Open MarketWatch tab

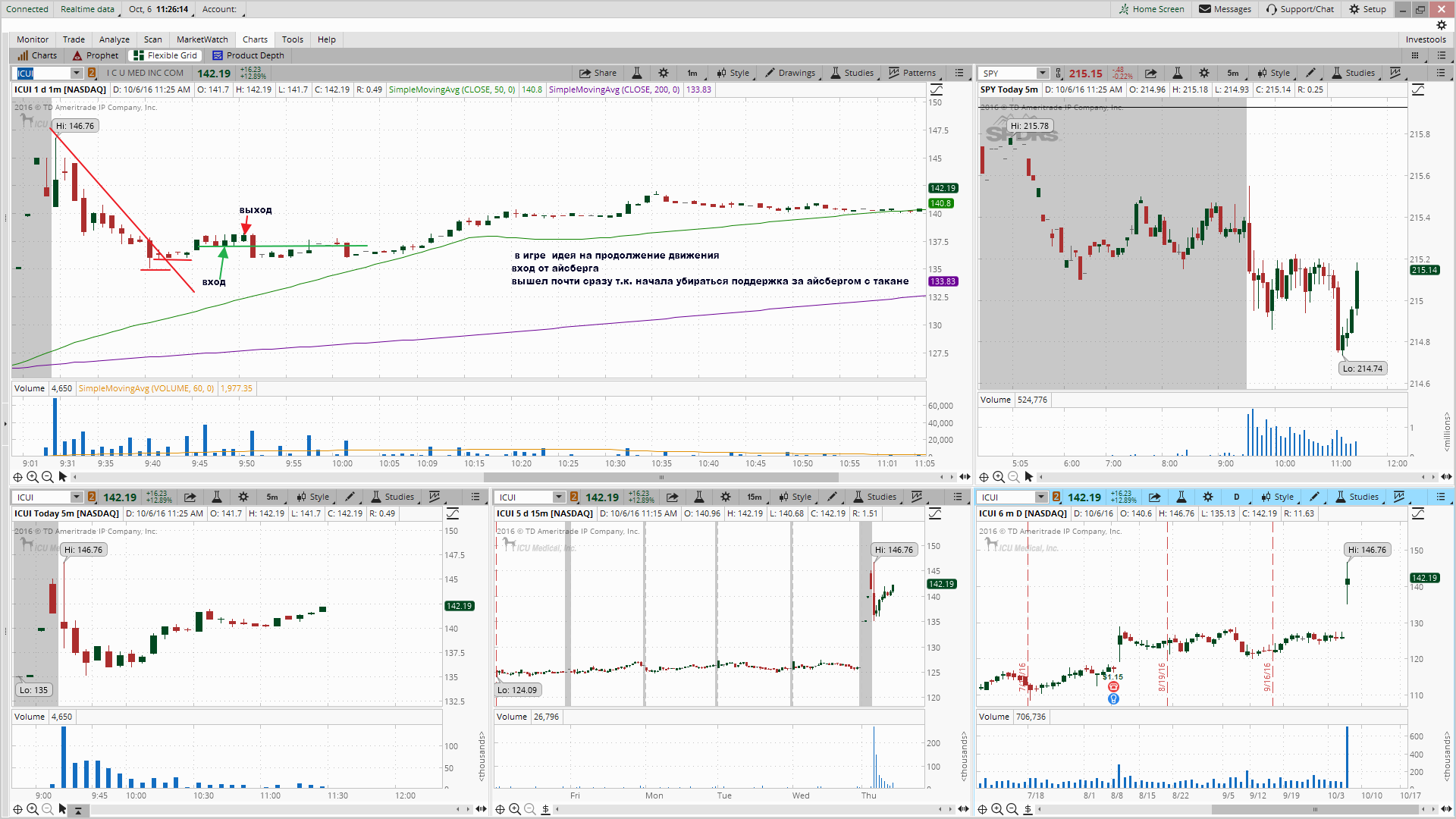pos(202,39)
